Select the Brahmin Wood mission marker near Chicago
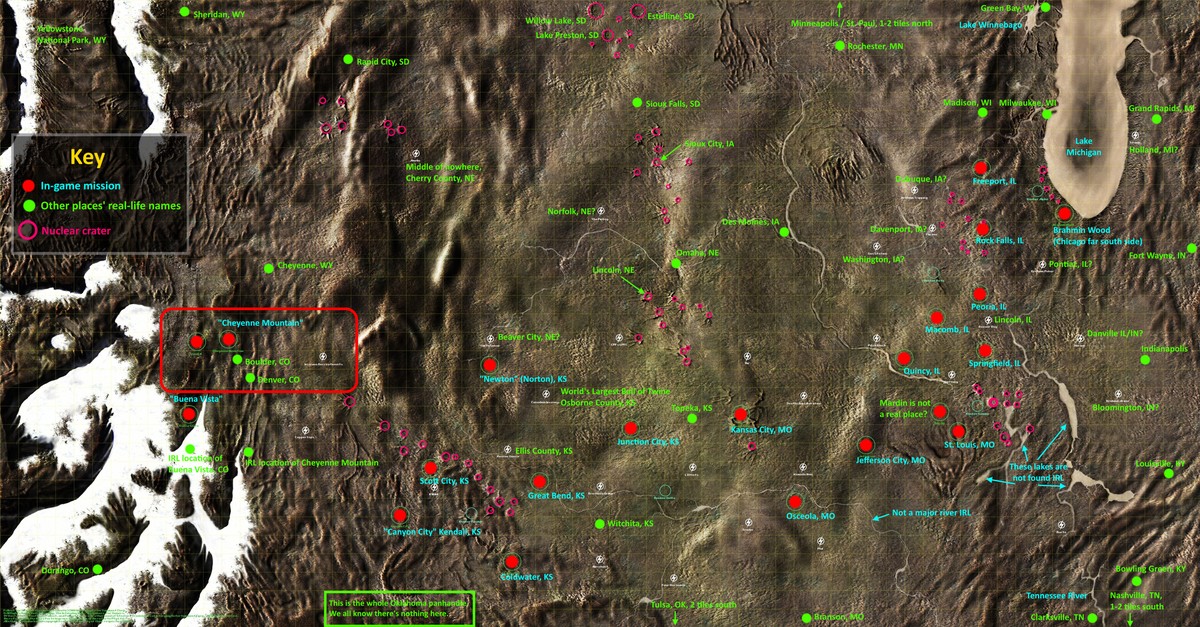The image size is (1200, 627). click(x=1065, y=213)
